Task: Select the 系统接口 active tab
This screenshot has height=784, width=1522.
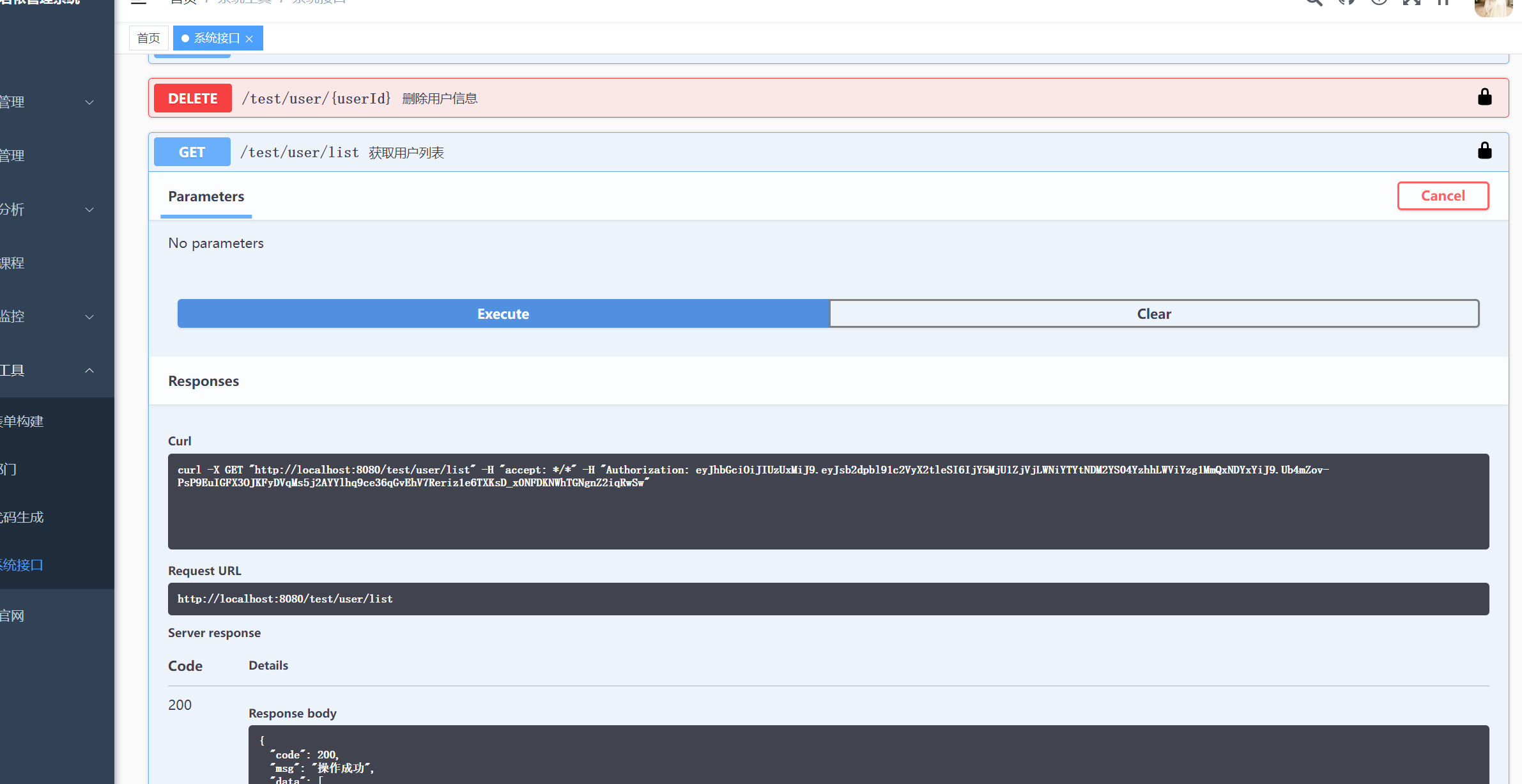Action: click(214, 38)
